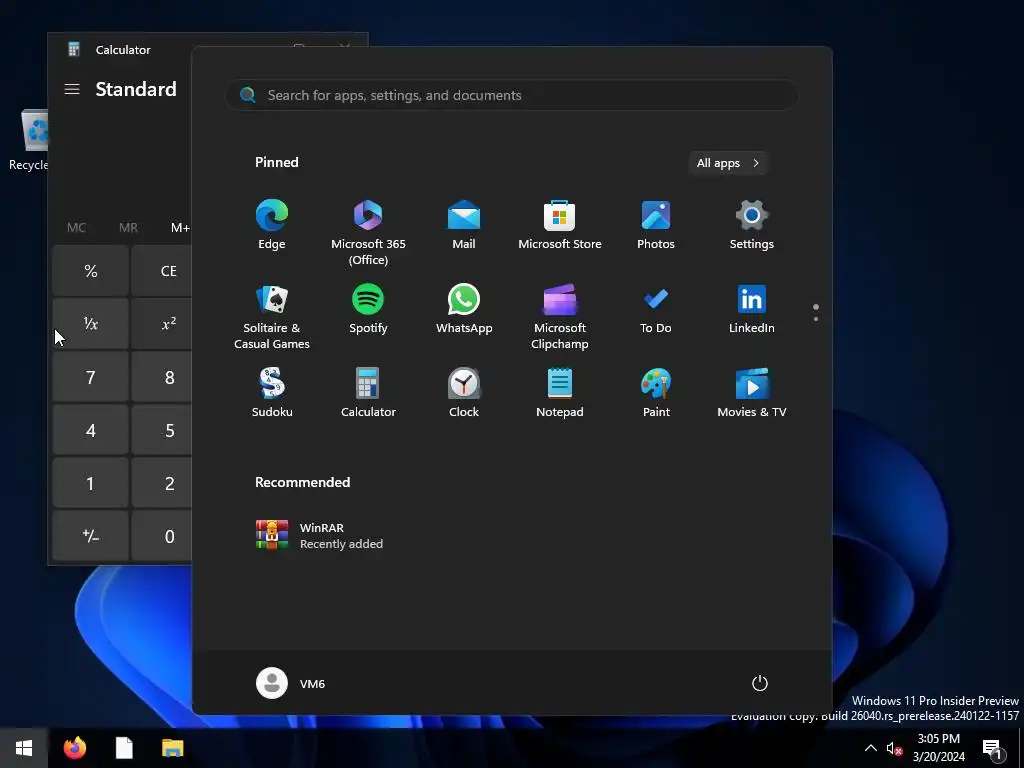This screenshot has width=1024, height=768.
Task: Click the 5 key in Calculator
Action: [162, 430]
